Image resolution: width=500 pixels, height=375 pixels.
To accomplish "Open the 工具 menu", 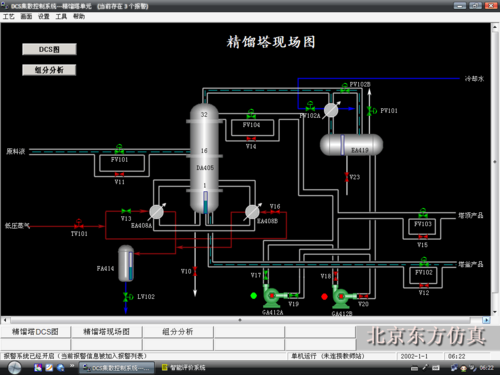I will click(x=61, y=17).
